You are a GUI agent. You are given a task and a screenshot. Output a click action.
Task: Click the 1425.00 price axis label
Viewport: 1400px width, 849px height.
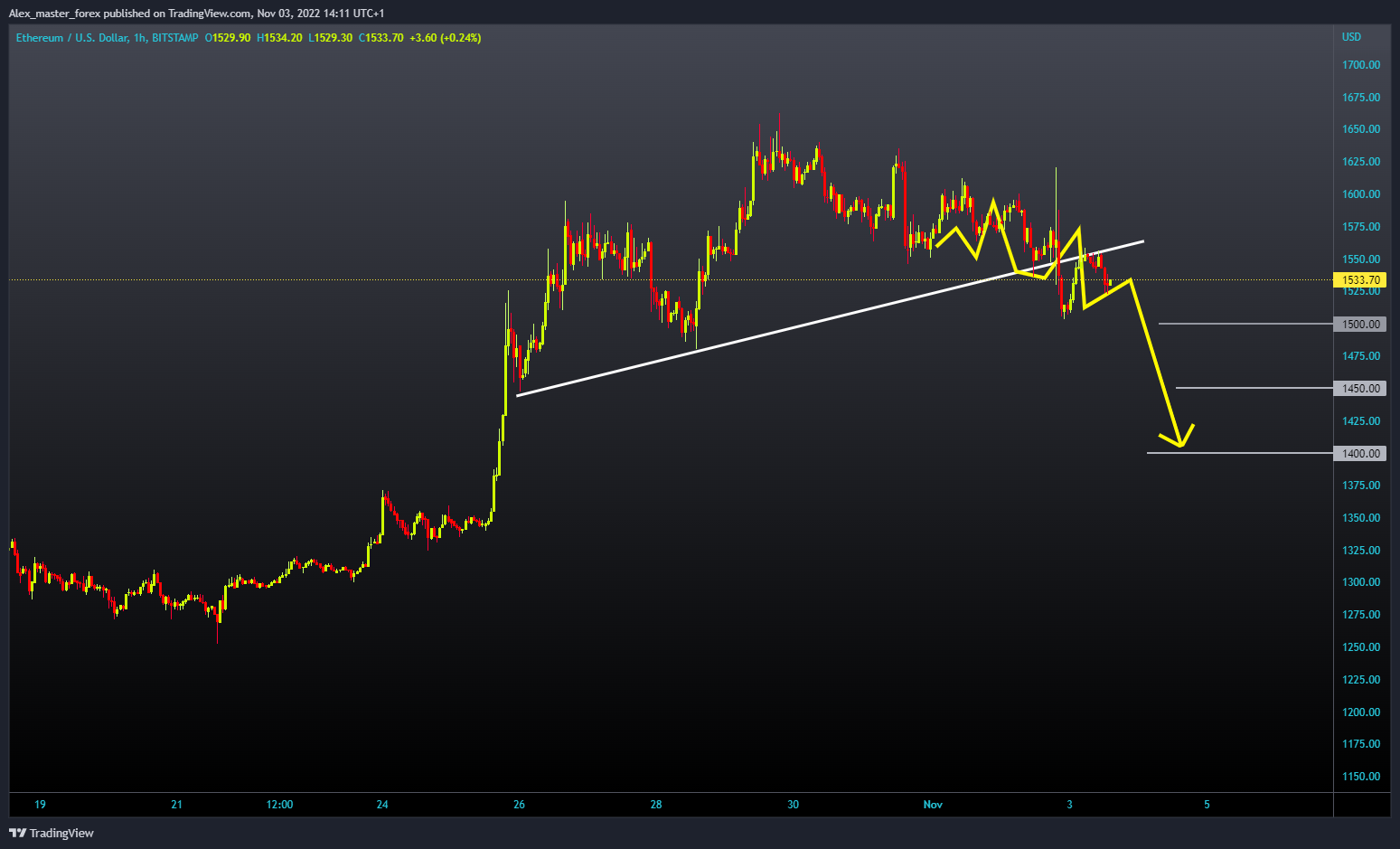click(1361, 421)
